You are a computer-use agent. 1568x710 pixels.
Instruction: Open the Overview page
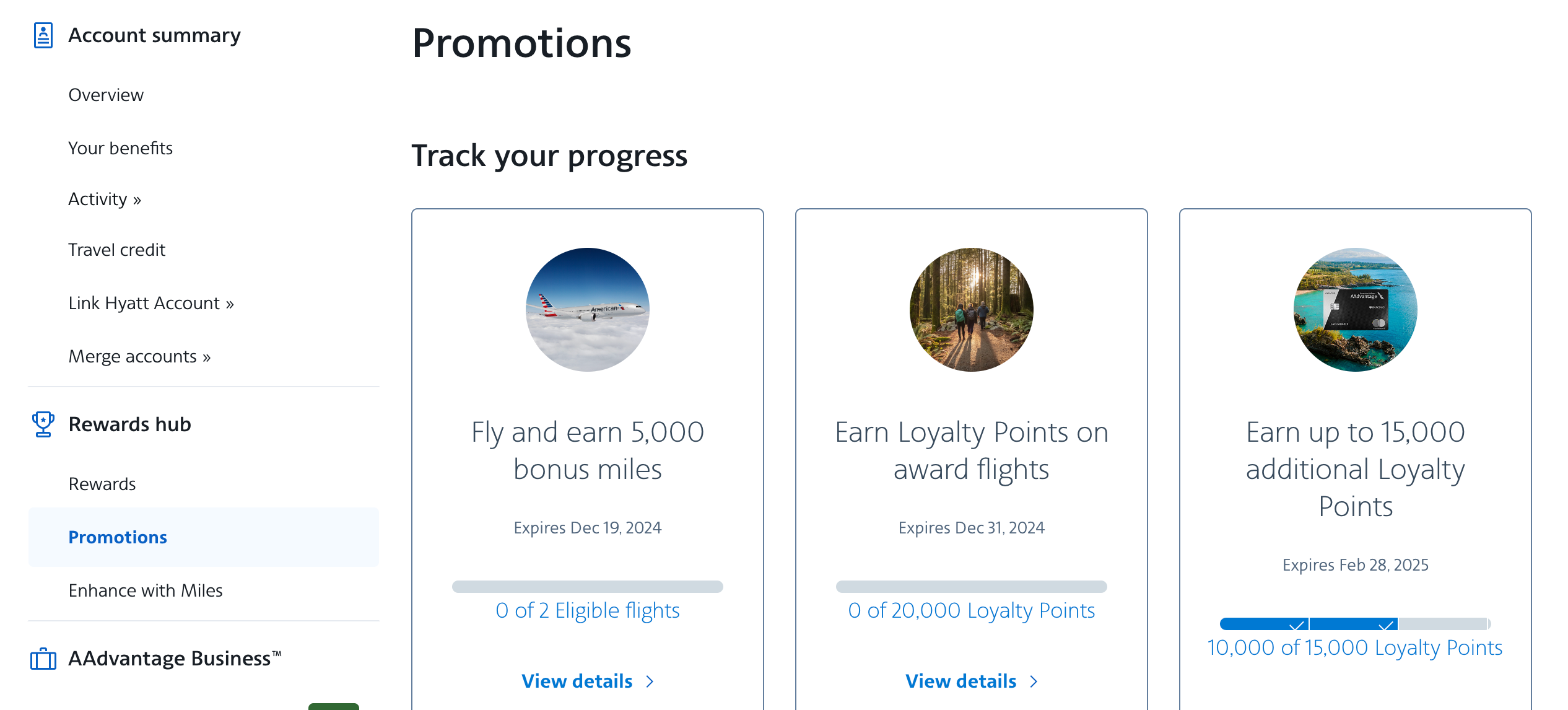pos(106,95)
